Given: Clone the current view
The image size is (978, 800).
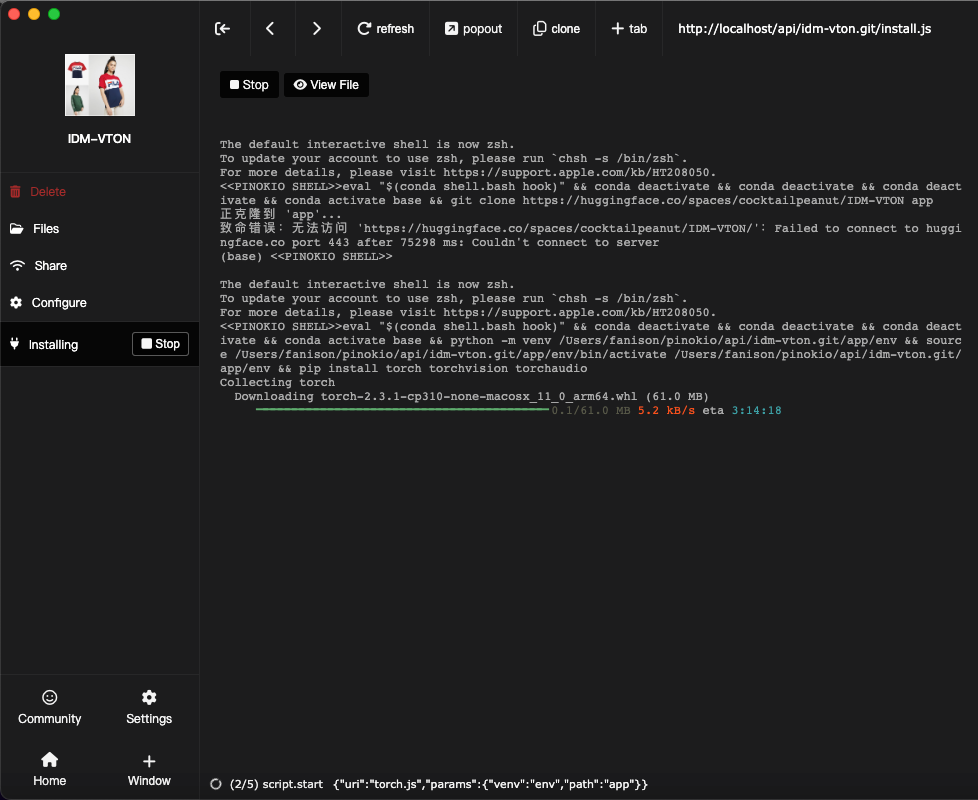Looking at the screenshot, I should click(556, 29).
